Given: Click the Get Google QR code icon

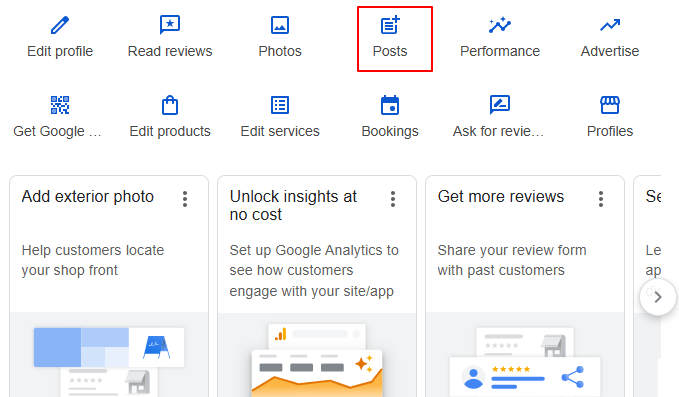Looking at the screenshot, I should coord(60,105).
